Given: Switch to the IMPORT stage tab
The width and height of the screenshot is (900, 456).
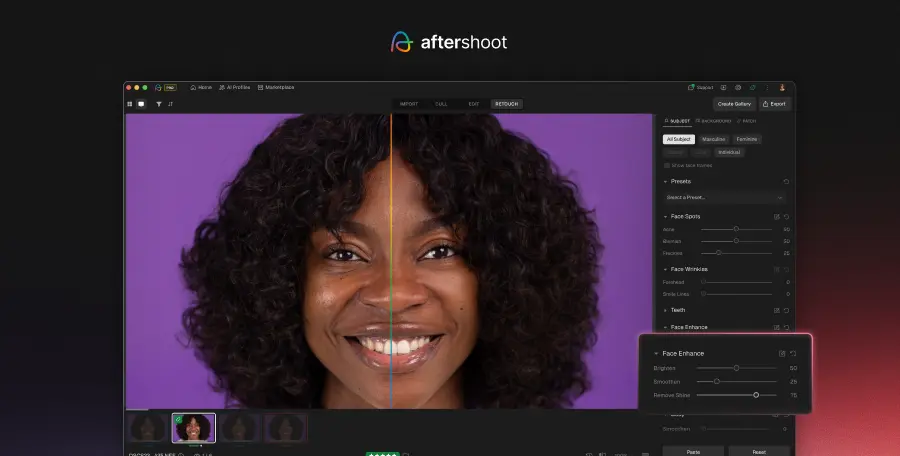Looking at the screenshot, I should (409, 104).
